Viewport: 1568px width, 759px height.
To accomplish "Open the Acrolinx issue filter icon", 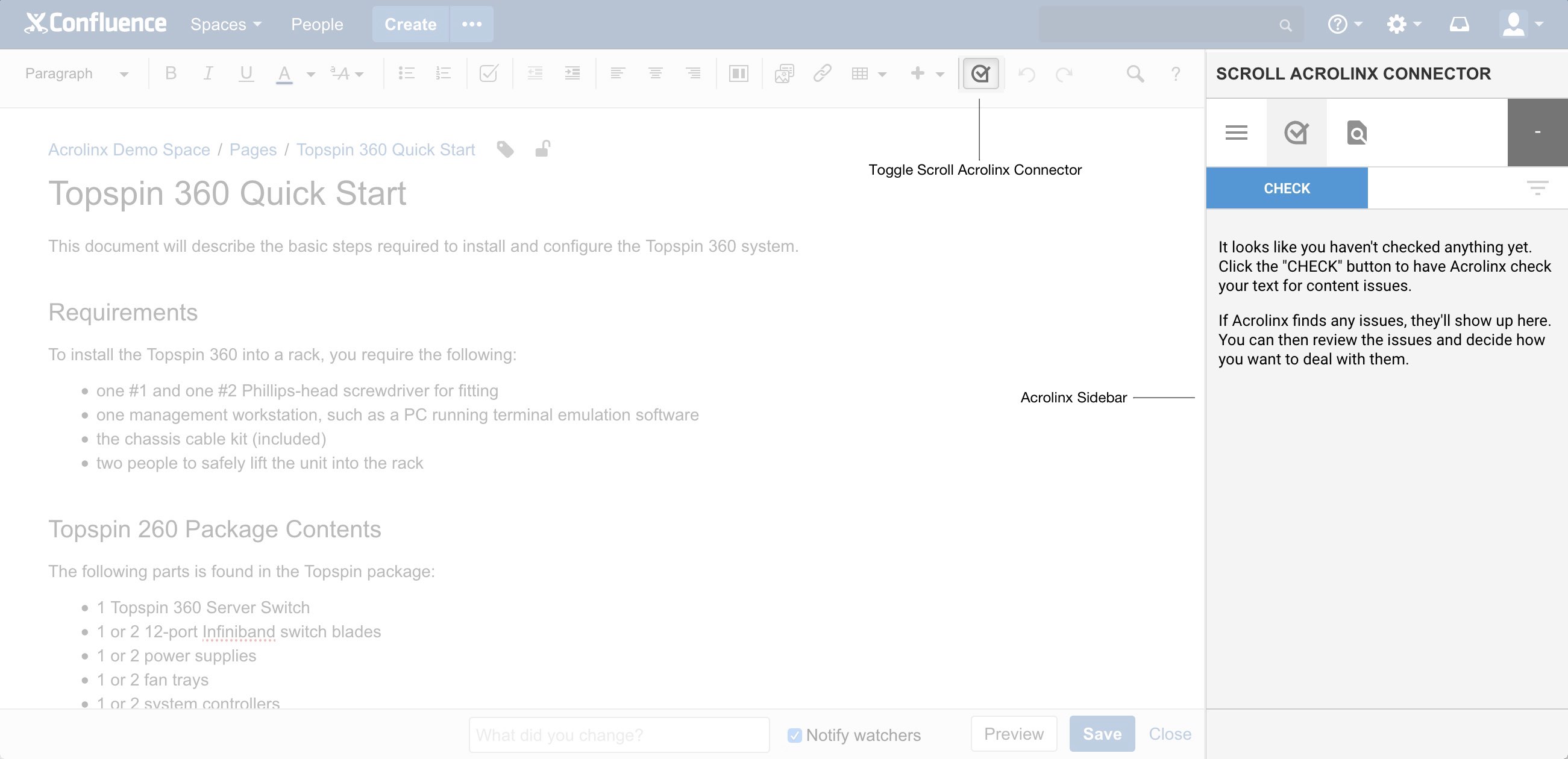I will [1537, 188].
